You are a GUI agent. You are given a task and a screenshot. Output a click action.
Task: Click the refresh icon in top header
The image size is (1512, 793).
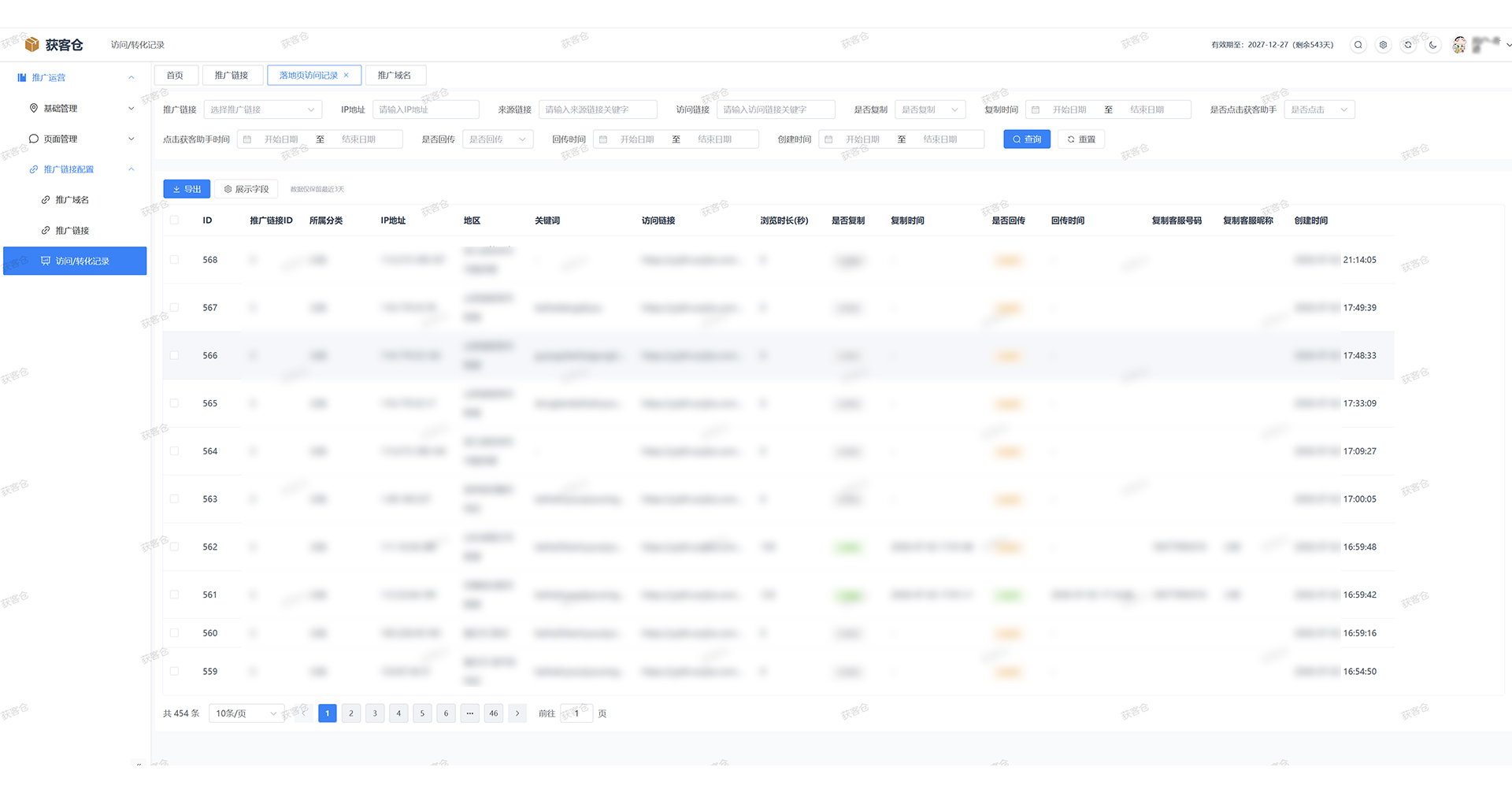[1408, 45]
